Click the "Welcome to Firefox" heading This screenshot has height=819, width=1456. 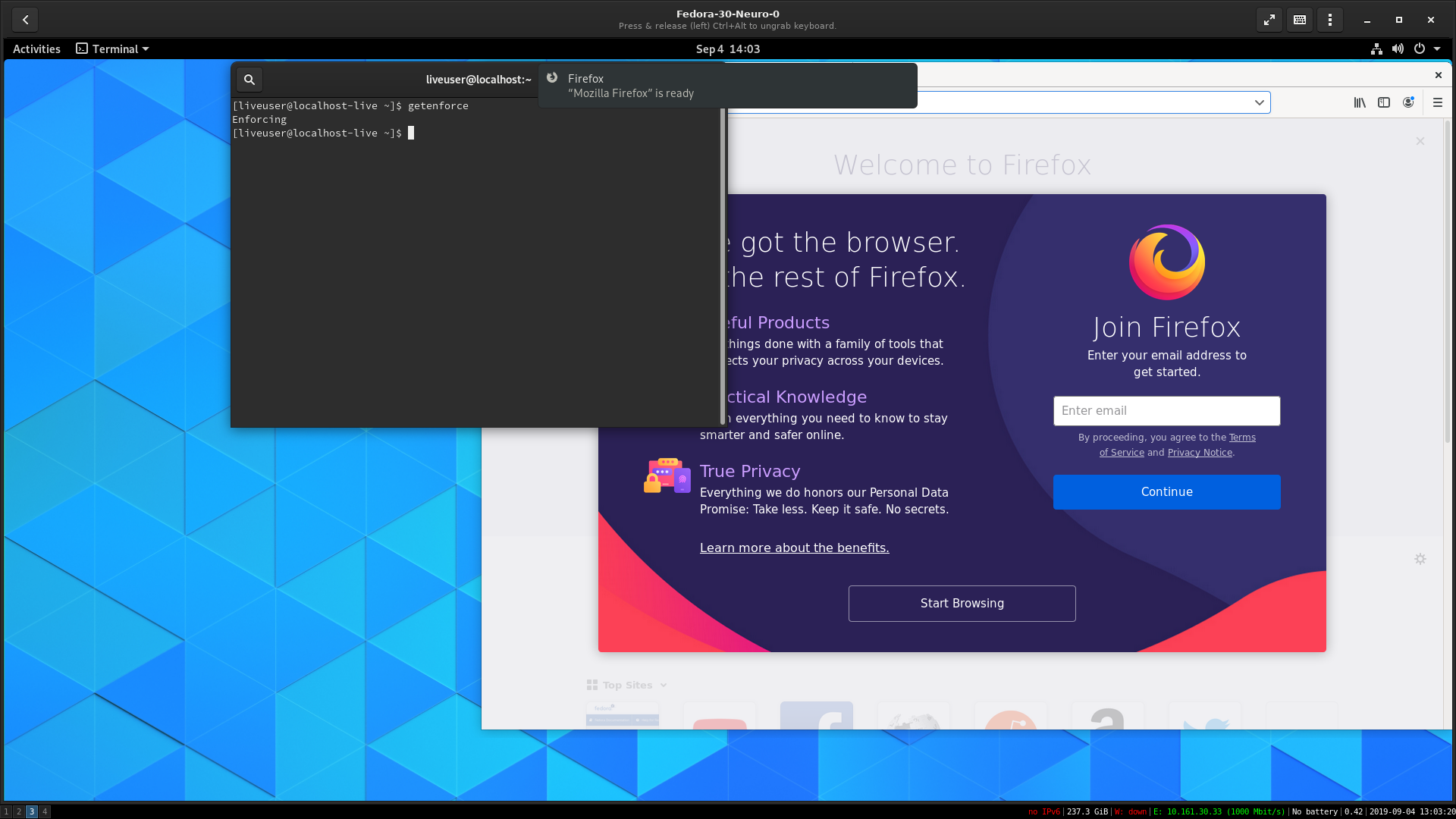[962, 165]
